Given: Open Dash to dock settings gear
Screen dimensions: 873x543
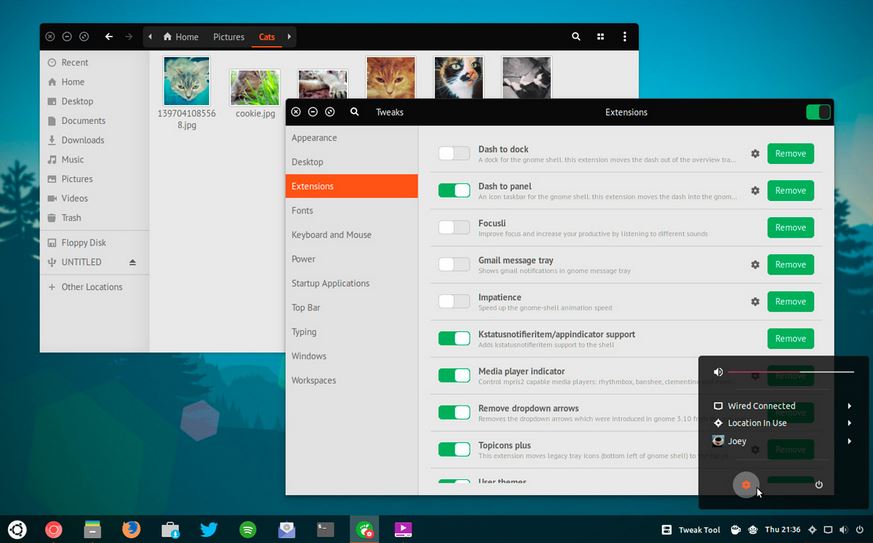Looking at the screenshot, I should [755, 154].
